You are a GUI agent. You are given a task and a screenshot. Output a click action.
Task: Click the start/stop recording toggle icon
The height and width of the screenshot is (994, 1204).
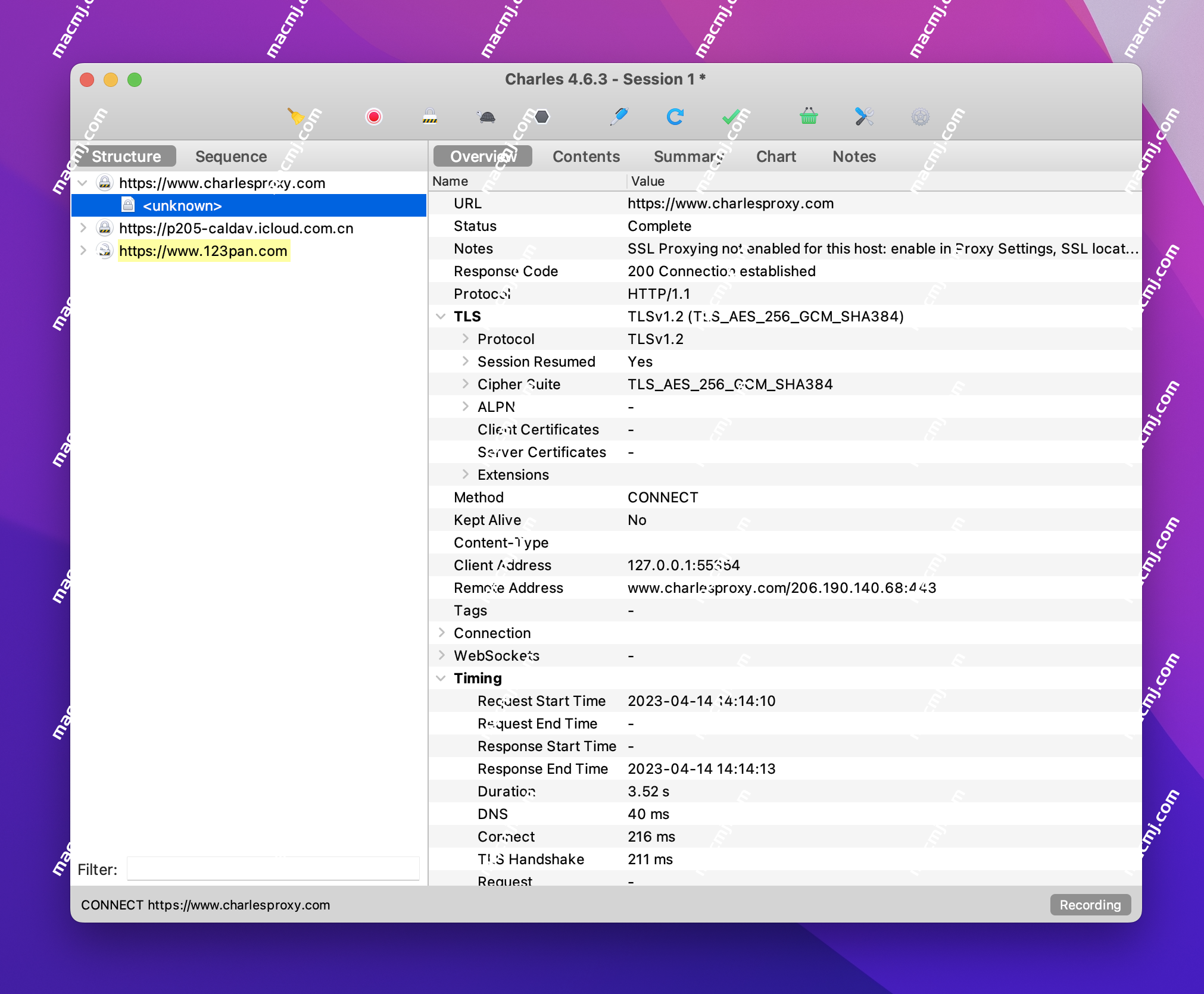click(375, 117)
